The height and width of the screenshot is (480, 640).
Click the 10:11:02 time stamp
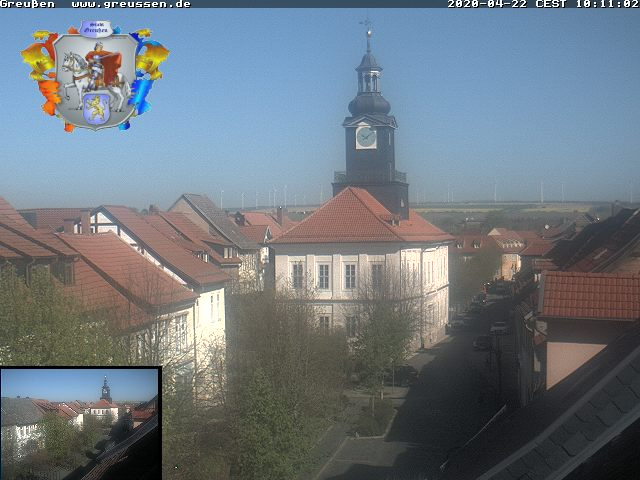click(607, 4)
